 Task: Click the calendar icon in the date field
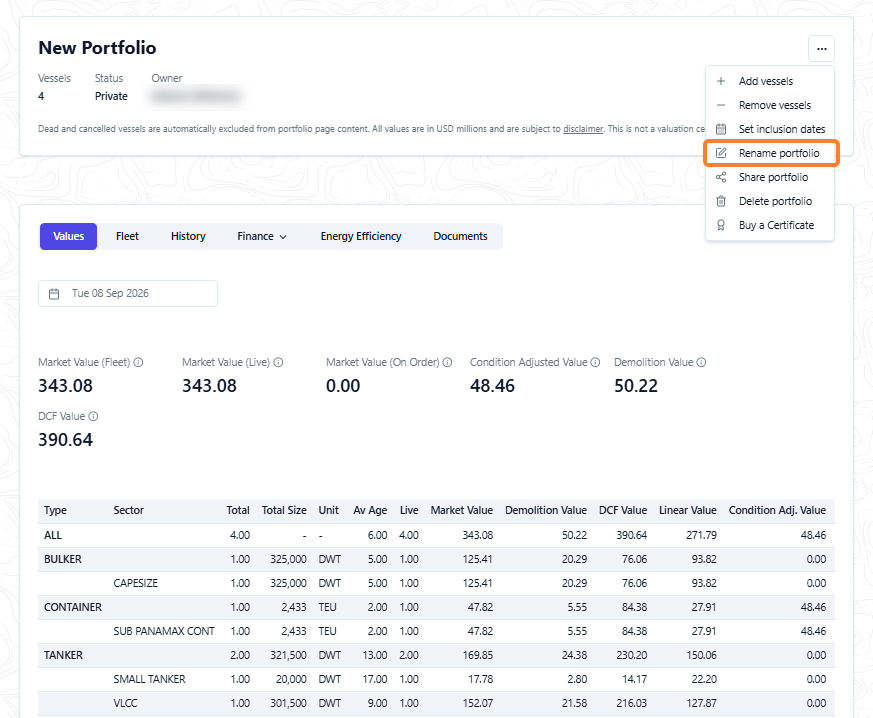(54, 294)
